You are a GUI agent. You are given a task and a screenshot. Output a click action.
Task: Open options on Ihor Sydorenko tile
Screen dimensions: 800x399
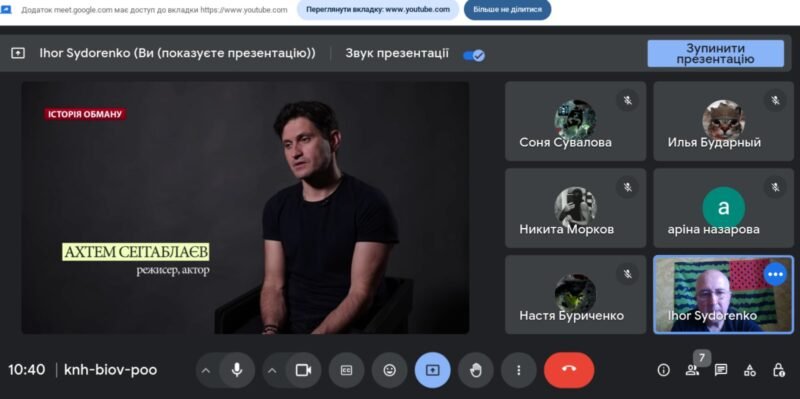[x=775, y=275]
